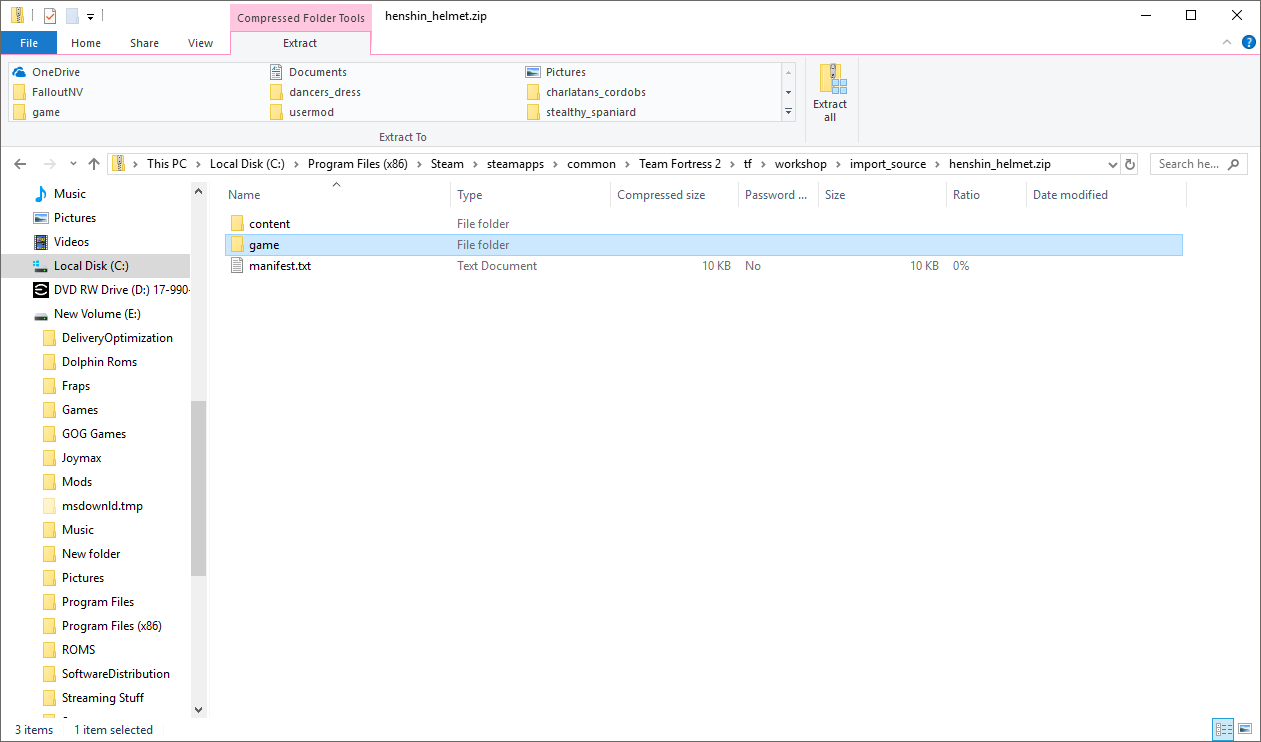Image resolution: width=1261 pixels, height=742 pixels.
Task: Go up one folder level
Action: pos(94,164)
